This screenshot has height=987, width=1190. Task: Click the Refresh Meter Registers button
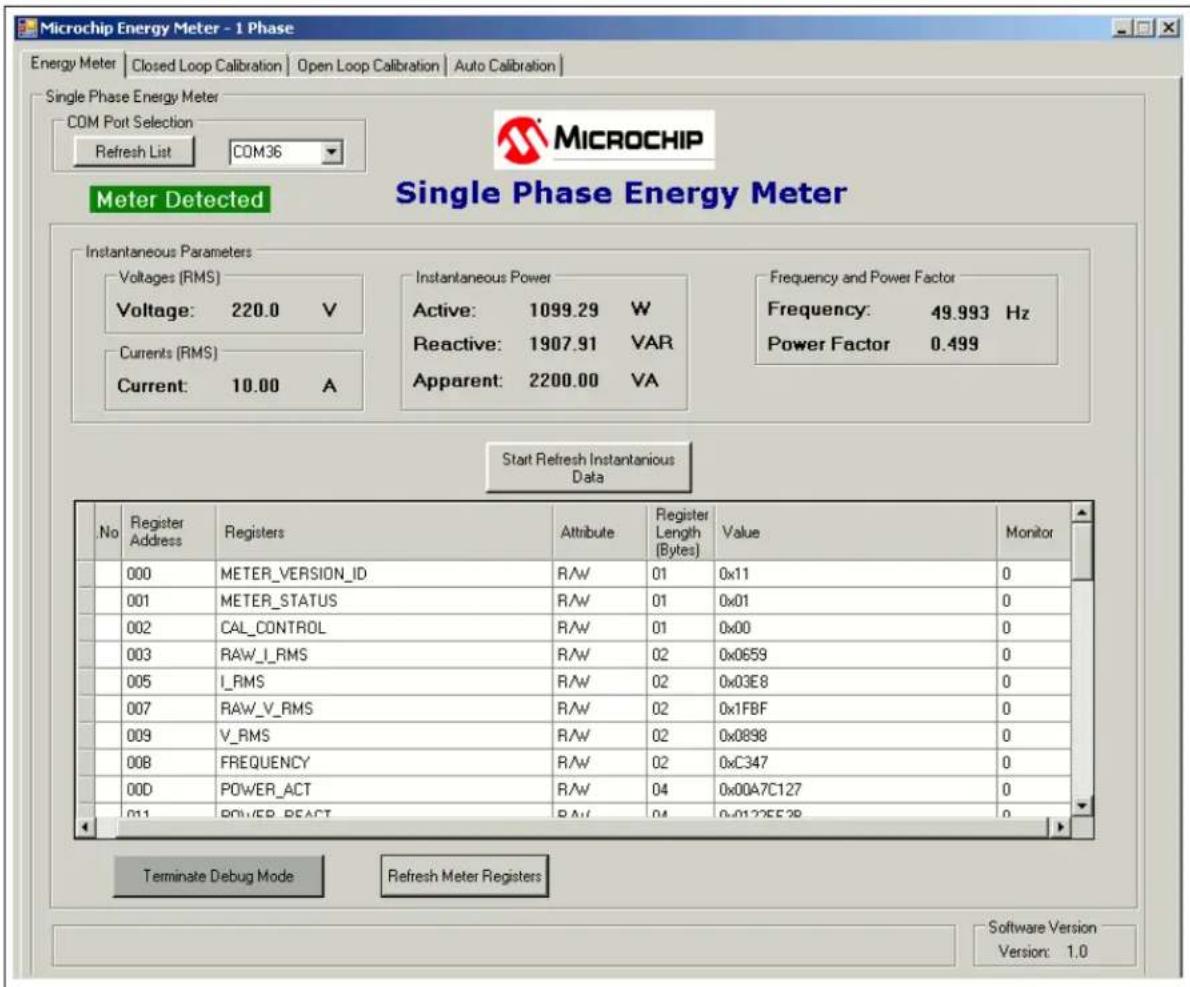pos(464,876)
